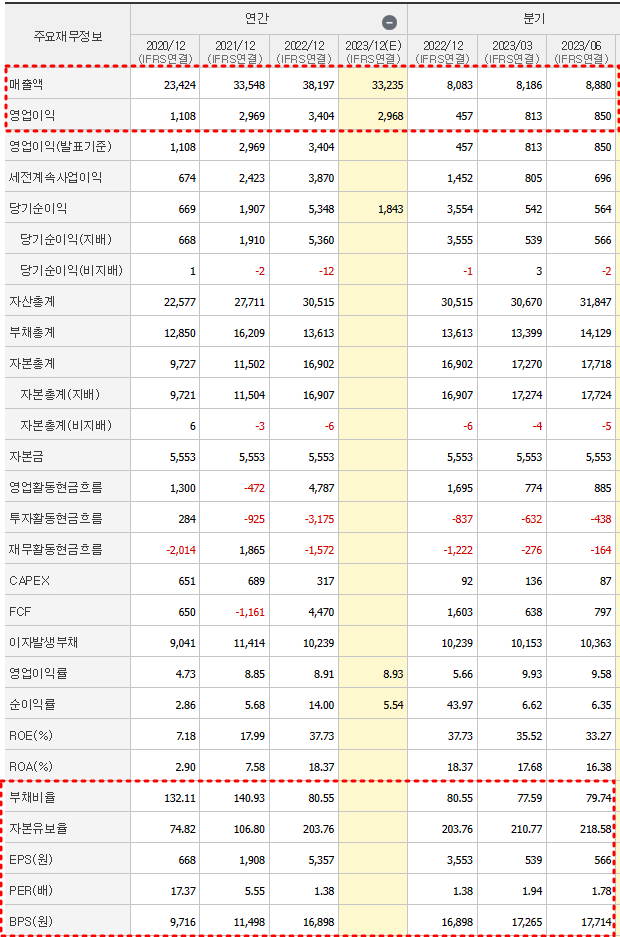620x937 pixels.
Task: Select the 투자활동현금흐름 row label
Action: [56, 519]
